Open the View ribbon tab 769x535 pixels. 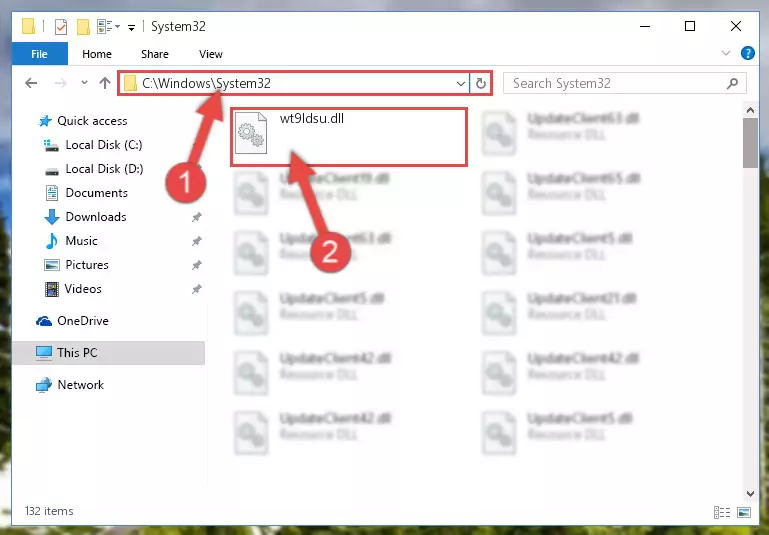coord(211,54)
